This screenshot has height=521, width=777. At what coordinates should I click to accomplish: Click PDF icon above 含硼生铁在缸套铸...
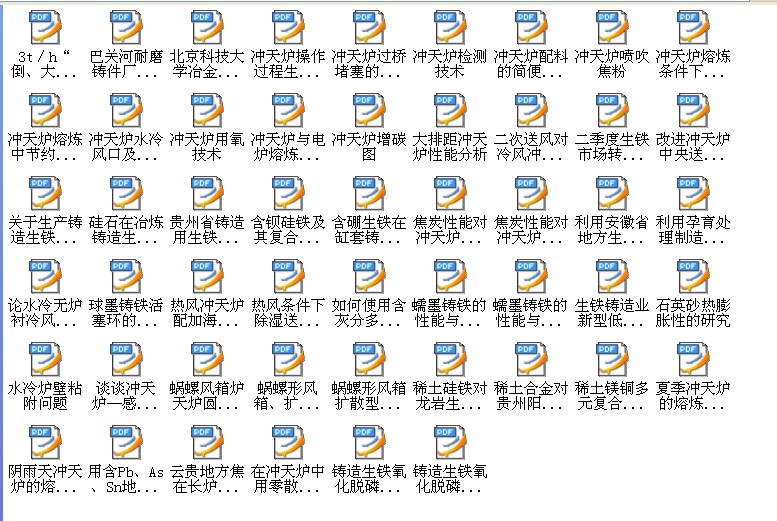[x=369, y=193]
